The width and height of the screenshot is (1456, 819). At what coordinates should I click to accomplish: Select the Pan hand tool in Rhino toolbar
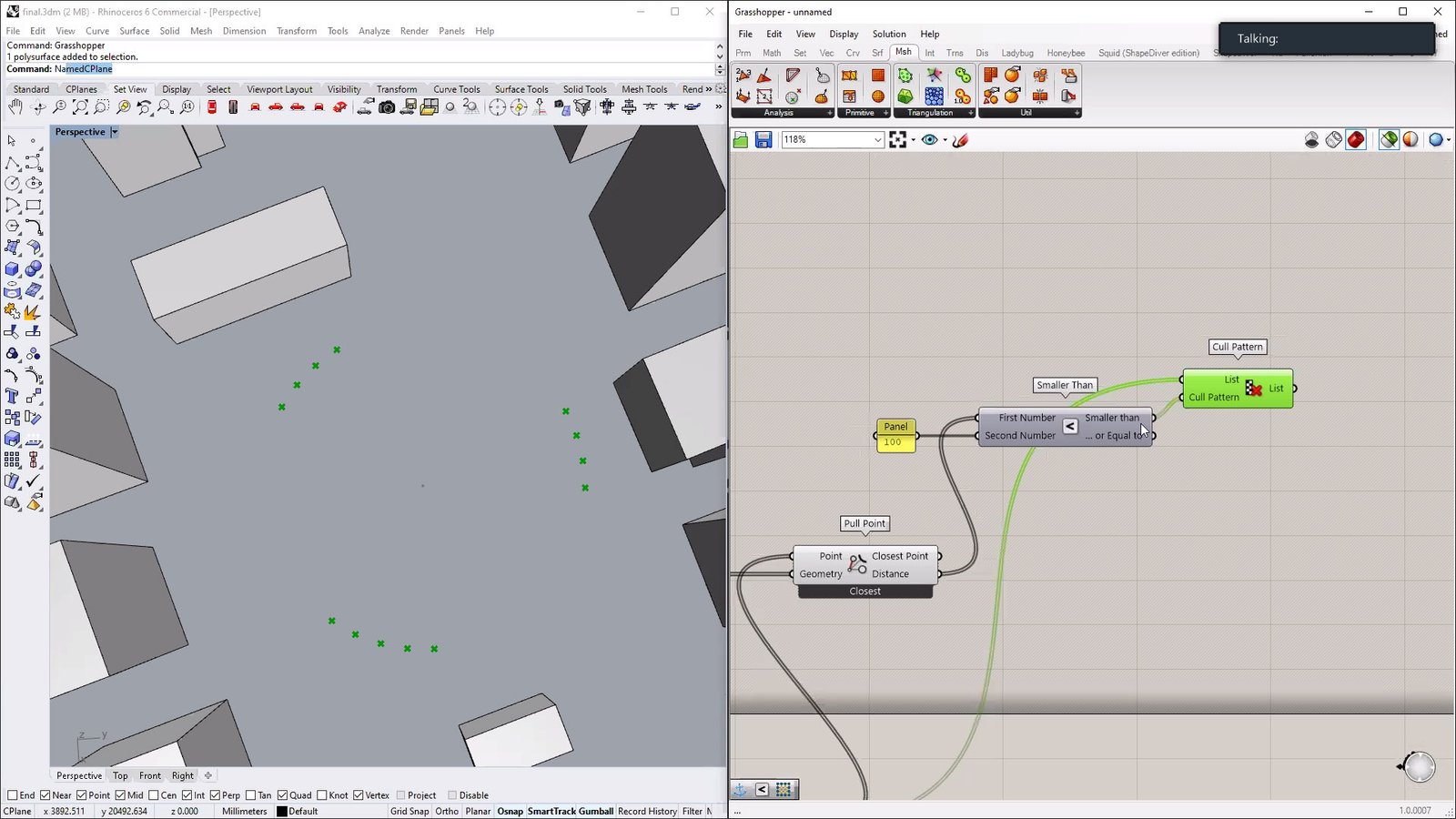click(15, 107)
